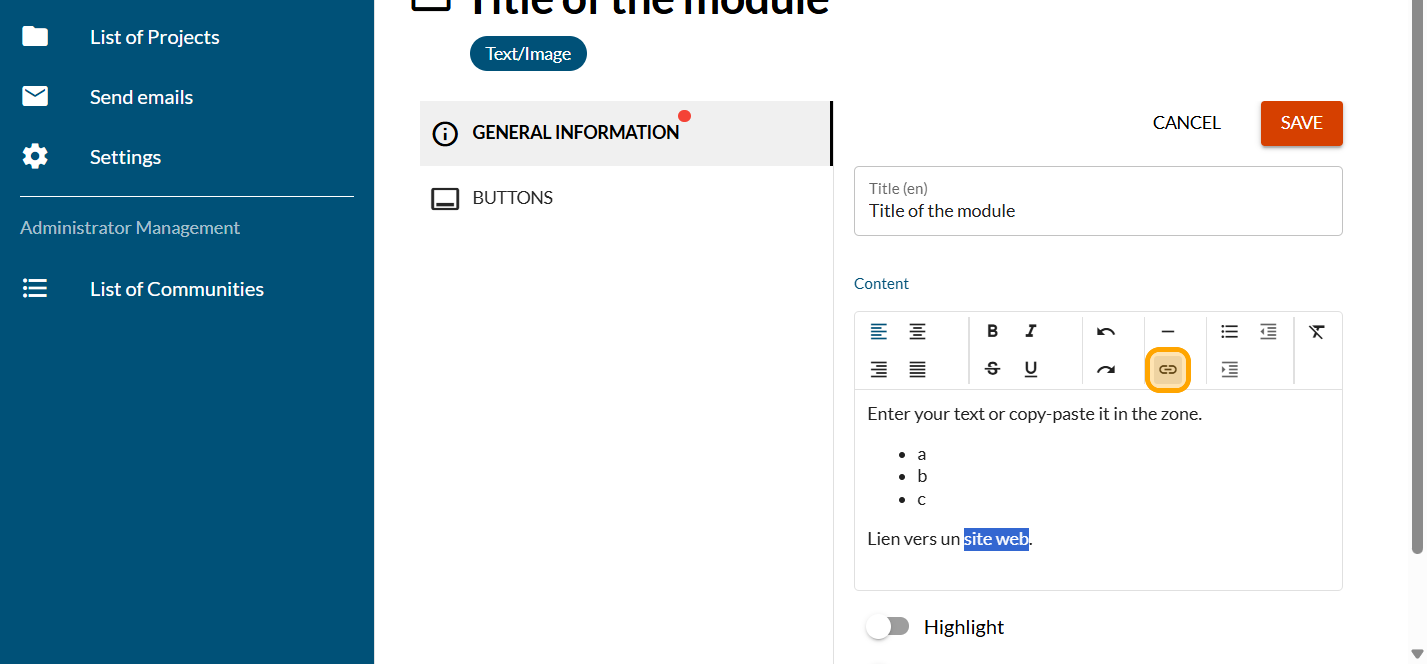Apply strikethrough formatting
1427x664 pixels.
(992, 369)
